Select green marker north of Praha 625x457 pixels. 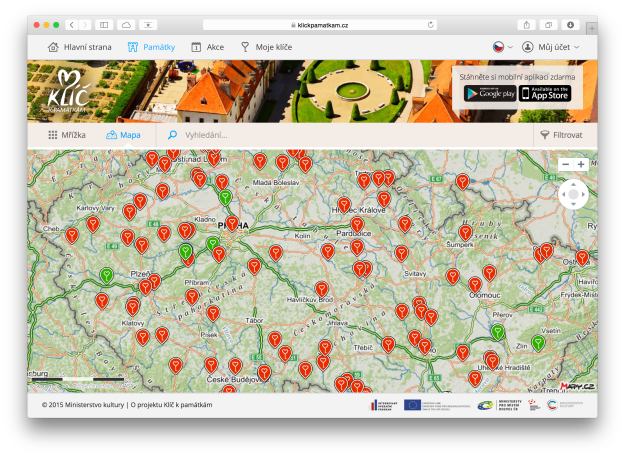click(225, 198)
